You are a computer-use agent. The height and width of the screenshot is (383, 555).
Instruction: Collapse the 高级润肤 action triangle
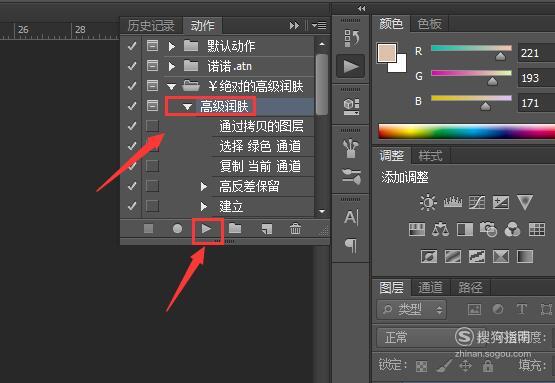coord(188,106)
